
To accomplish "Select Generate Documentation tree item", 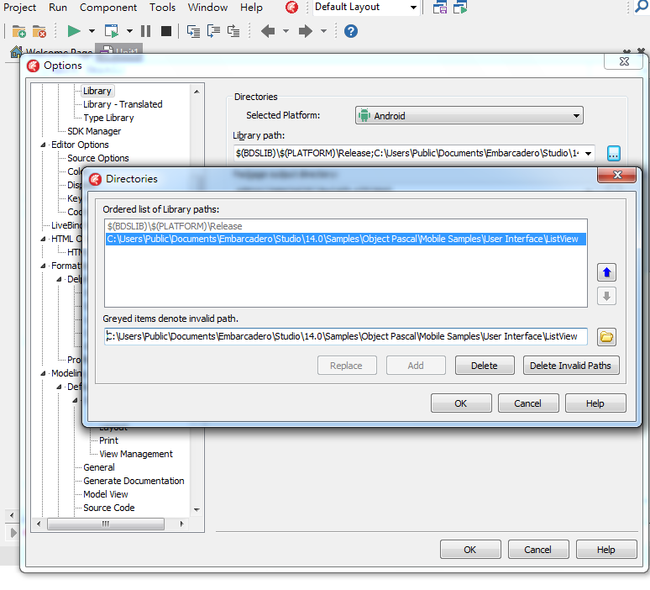I will click(x=134, y=481).
